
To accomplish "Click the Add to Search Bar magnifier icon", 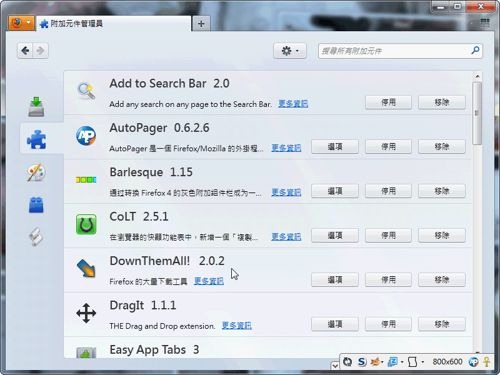I will (86, 91).
